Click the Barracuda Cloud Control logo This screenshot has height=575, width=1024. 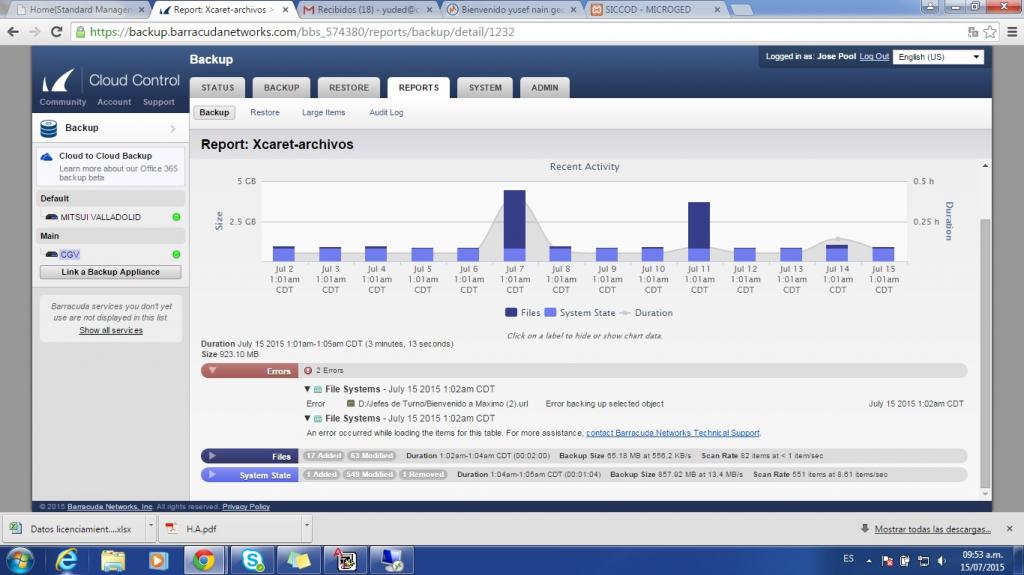click(x=110, y=80)
